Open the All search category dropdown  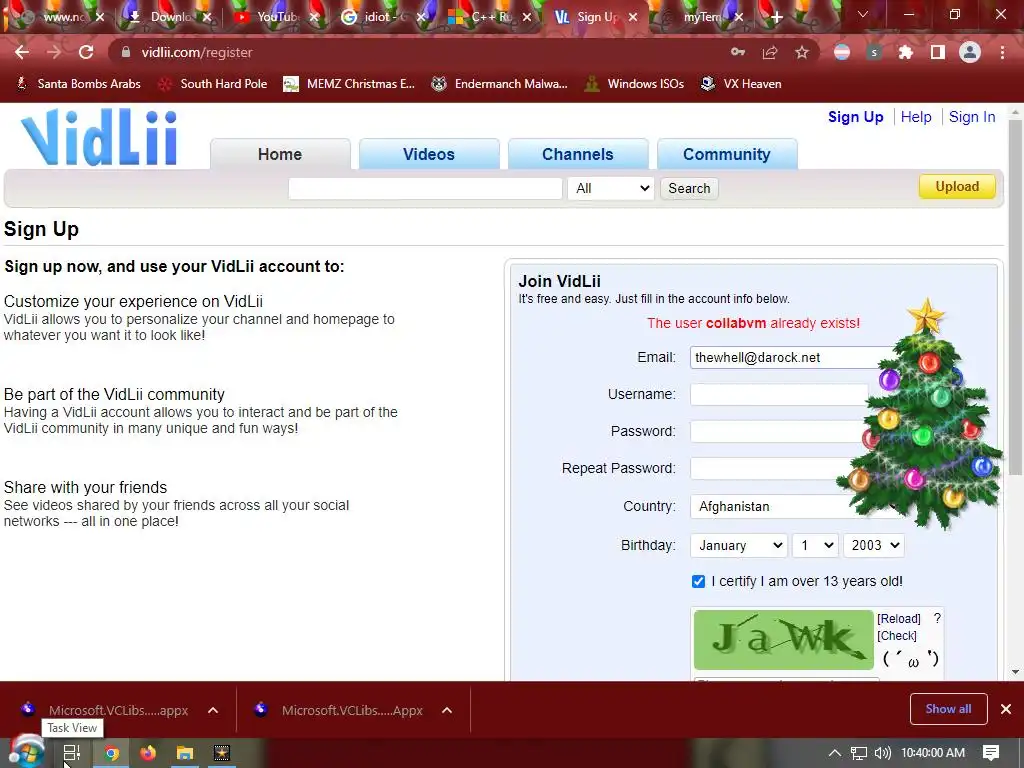[x=611, y=188]
